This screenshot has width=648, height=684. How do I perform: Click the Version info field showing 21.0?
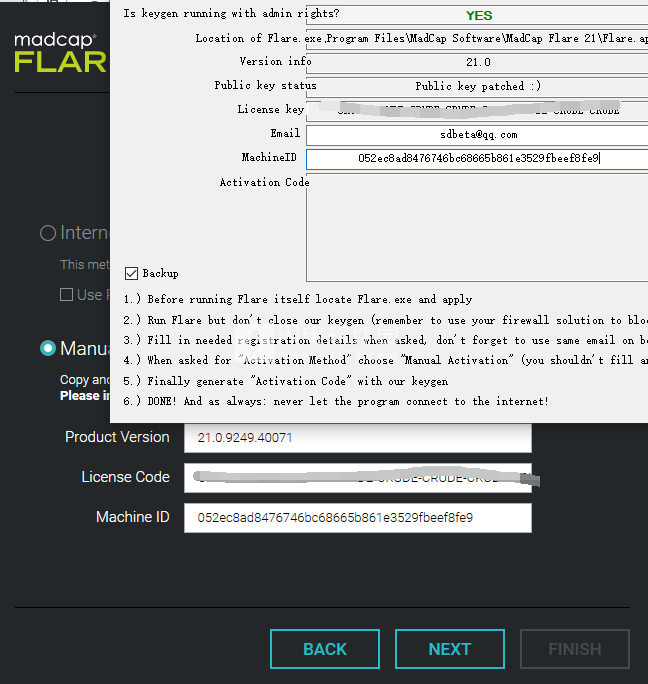(477, 63)
